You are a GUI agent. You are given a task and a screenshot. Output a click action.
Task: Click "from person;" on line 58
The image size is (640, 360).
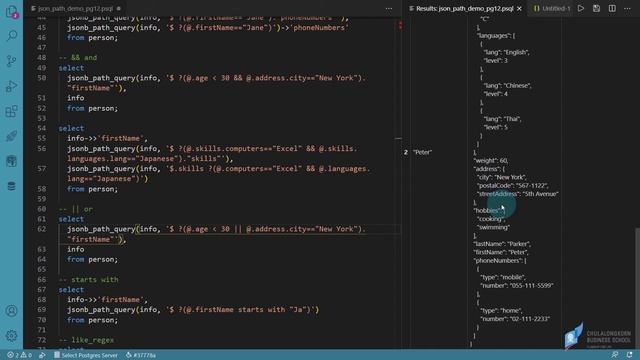point(93,189)
